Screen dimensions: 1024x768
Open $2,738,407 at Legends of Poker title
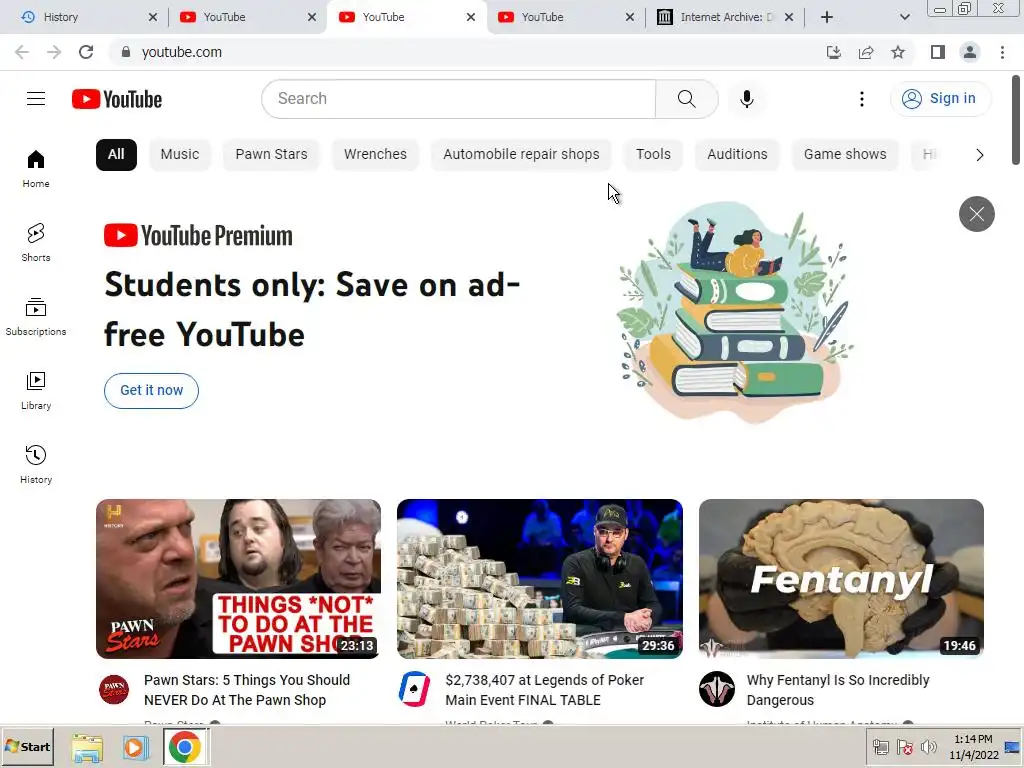point(545,690)
